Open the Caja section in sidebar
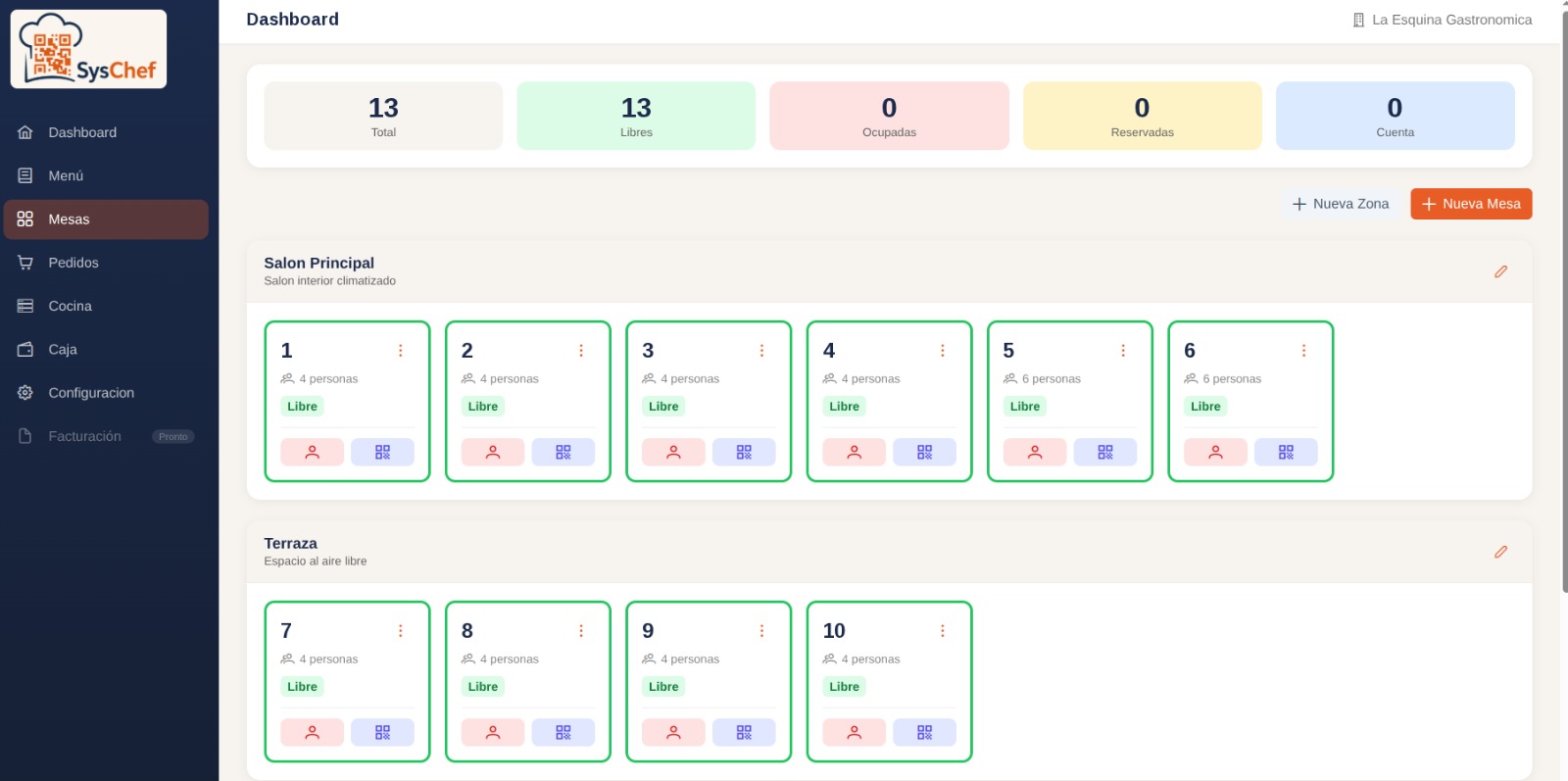This screenshot has width=1568, height=781. [x=63, y=349]
